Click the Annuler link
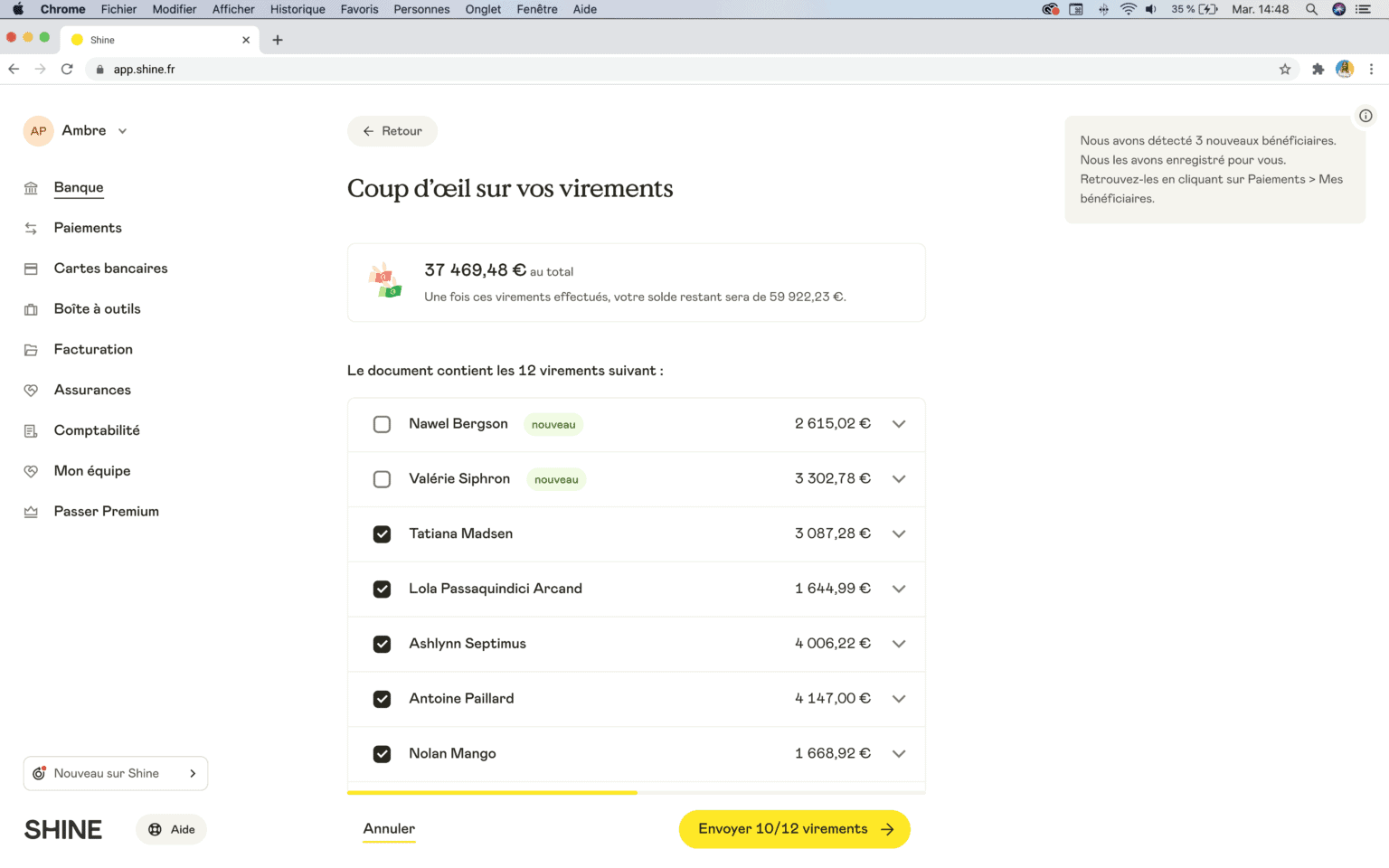This screenshot has width=1389, height=868. point(389,829)
